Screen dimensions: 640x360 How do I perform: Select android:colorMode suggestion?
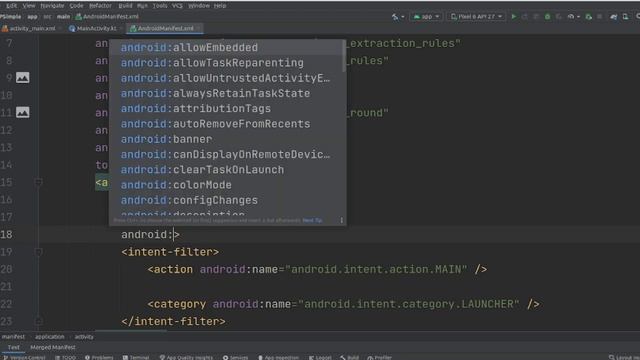coord(227,185)
